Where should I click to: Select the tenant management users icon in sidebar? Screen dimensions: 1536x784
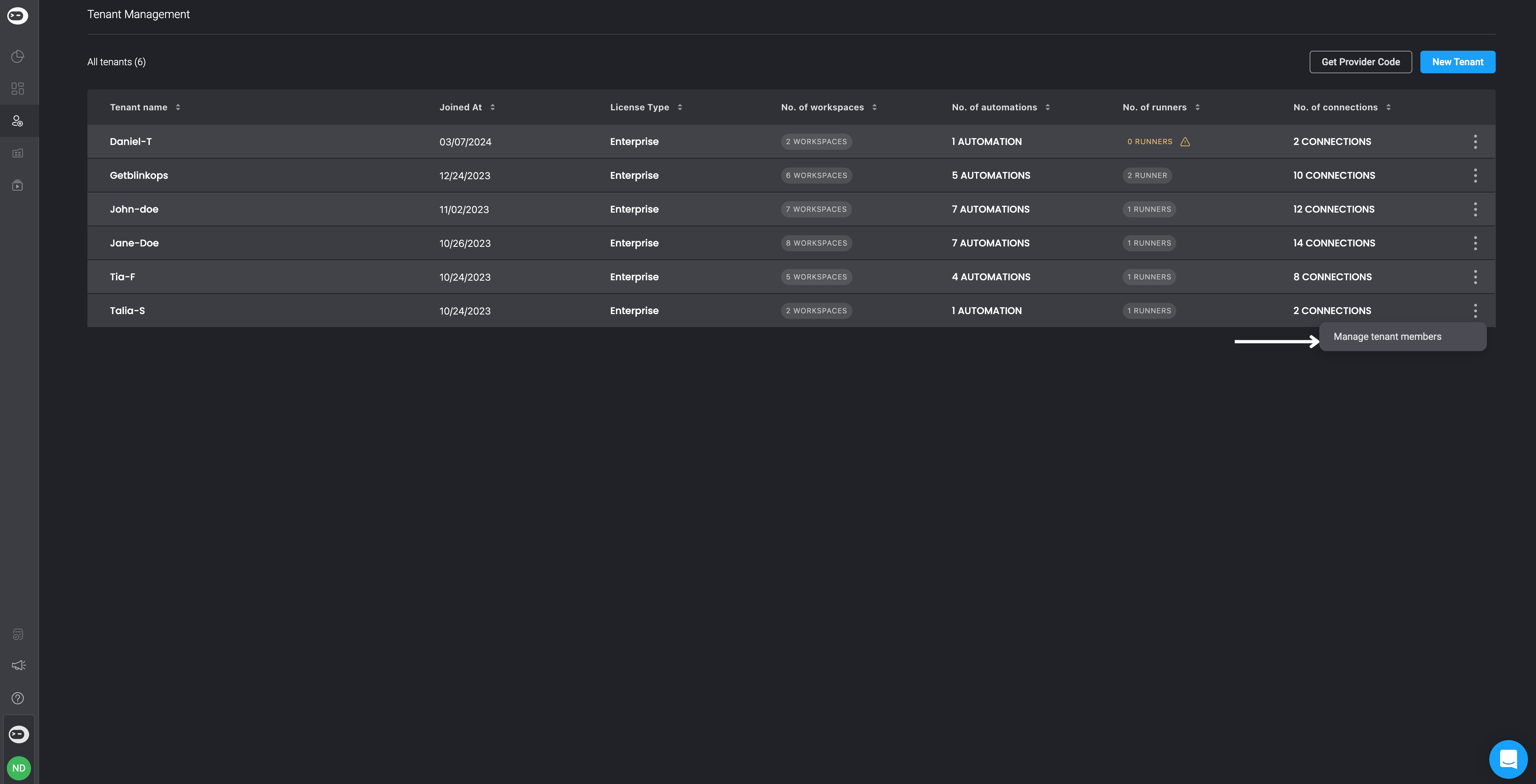click(18, 121)
